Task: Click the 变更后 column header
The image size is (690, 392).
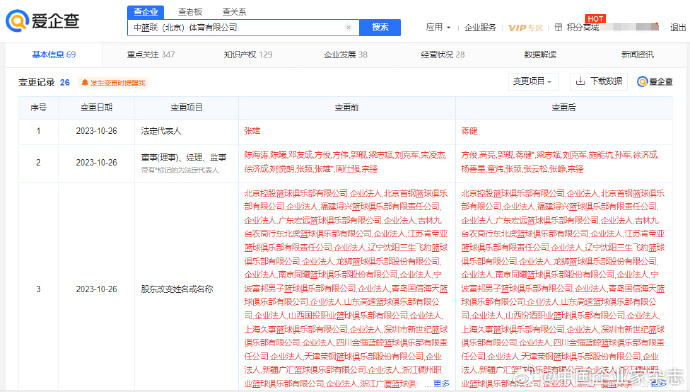Action: pos(564,107)
